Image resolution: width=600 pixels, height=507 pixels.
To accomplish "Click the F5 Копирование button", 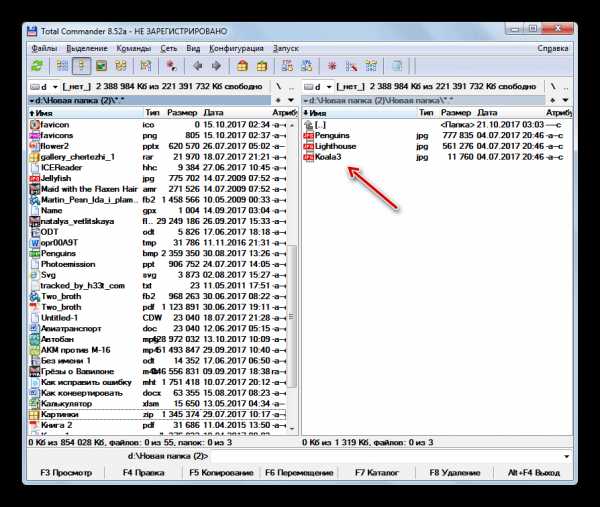I will (221, 473).
